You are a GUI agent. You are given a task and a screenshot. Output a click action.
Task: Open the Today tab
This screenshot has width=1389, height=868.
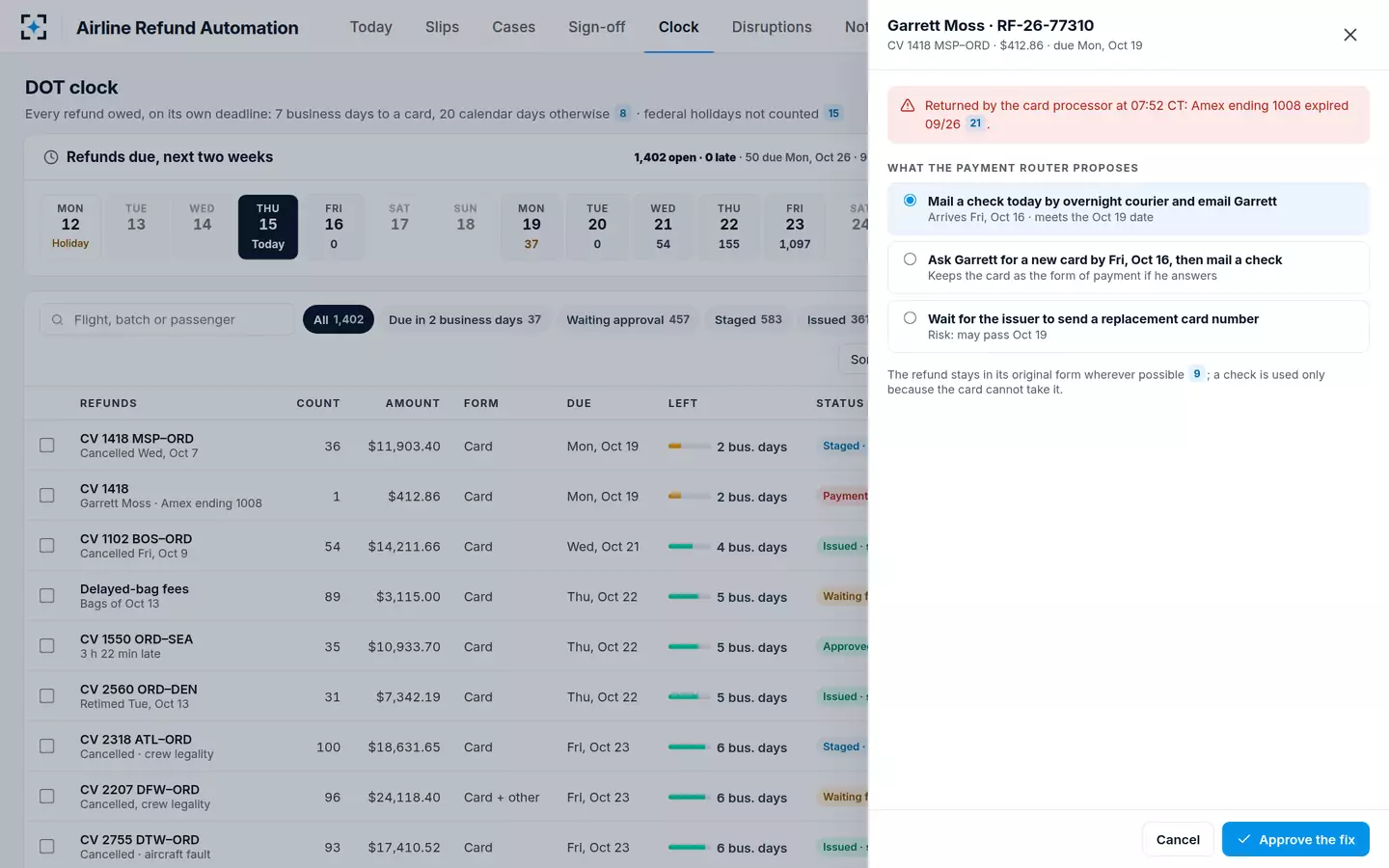click(x=370, y=27)
